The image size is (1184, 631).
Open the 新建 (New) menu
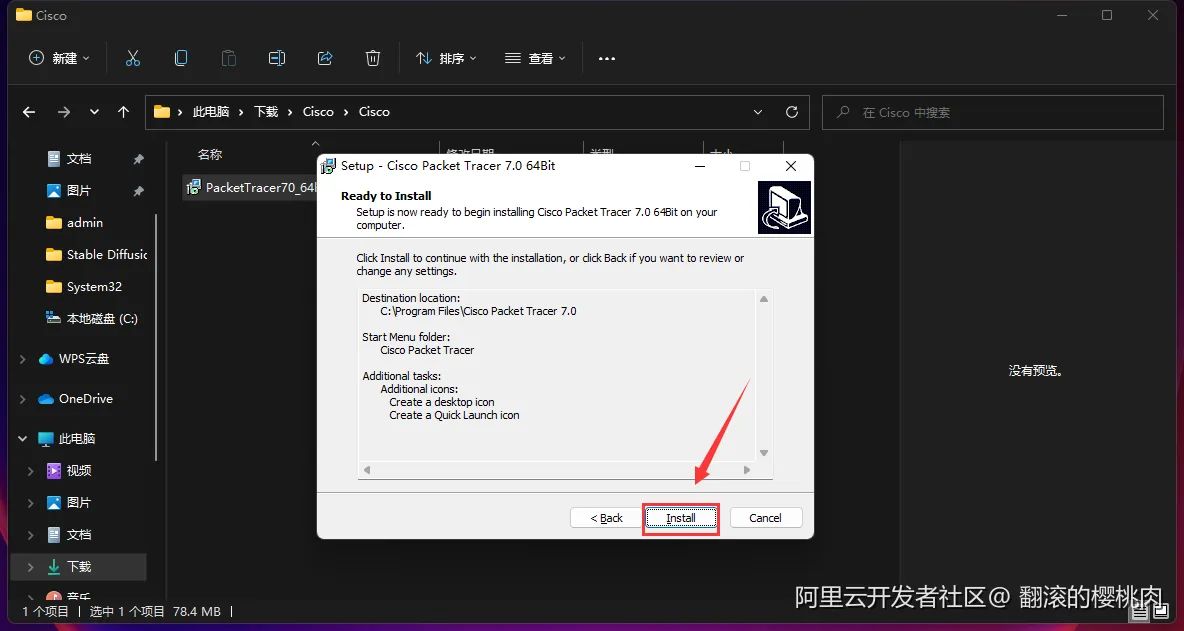click(x=59, y=58)
